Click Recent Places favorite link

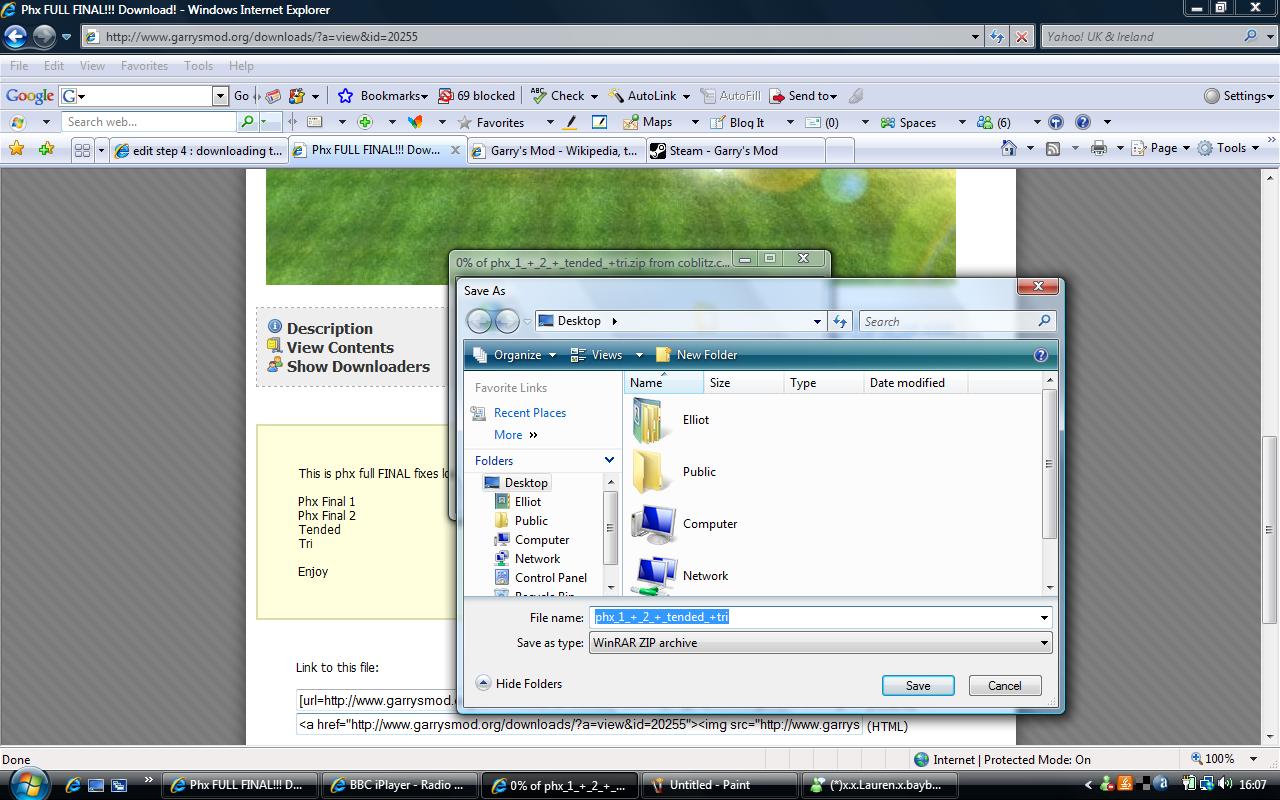click(x=530, y=413)
